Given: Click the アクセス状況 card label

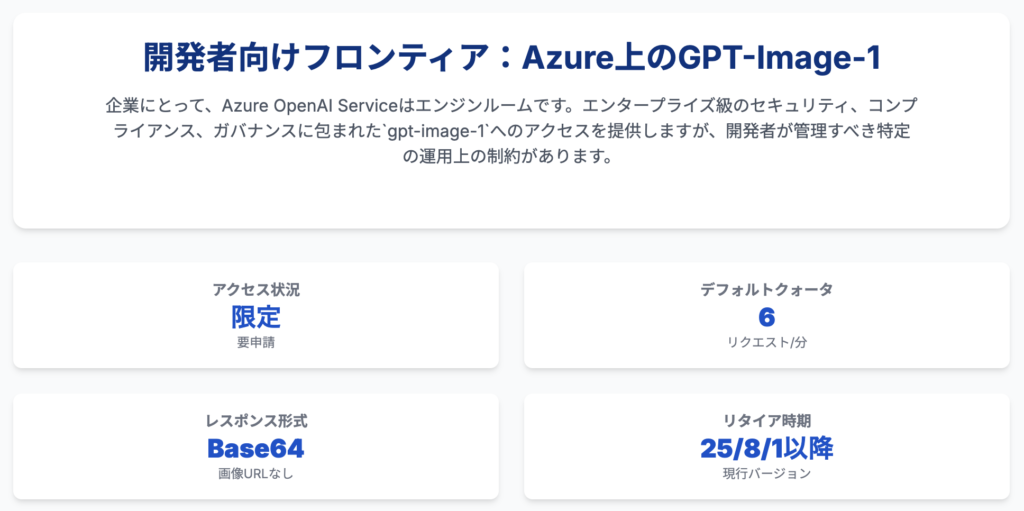Looking at the screenshot, I should click(x=256, y=289).
